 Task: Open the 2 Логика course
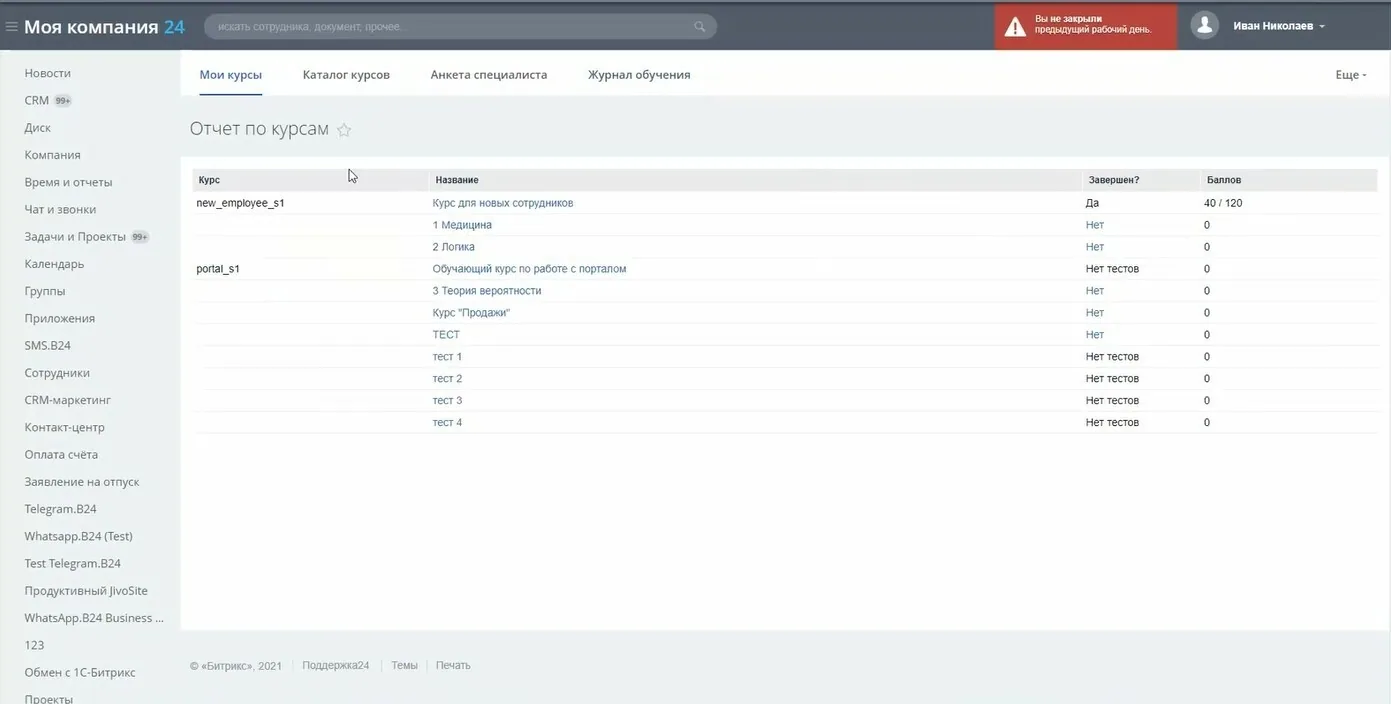(x=454, y=247)
